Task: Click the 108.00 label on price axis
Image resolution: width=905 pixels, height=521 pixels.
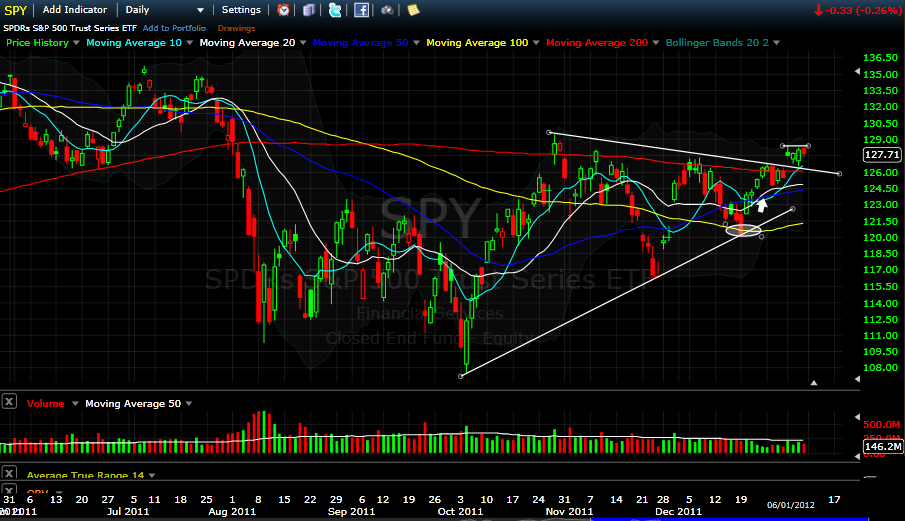Action: pyautogui.click(x=880, y=368)
